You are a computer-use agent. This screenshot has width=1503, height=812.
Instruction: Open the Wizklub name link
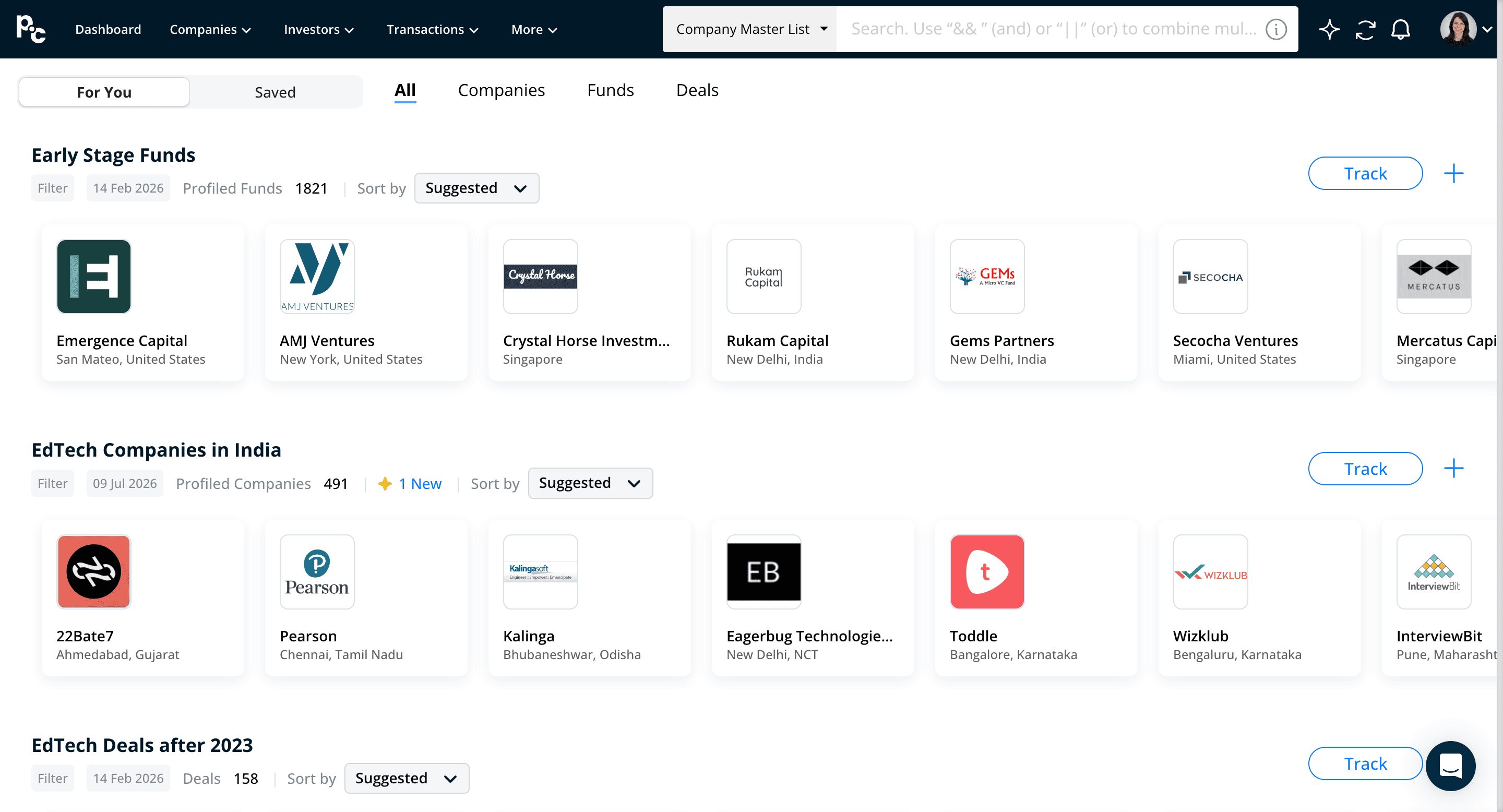pyautogui.click(x=1201, y=636)
